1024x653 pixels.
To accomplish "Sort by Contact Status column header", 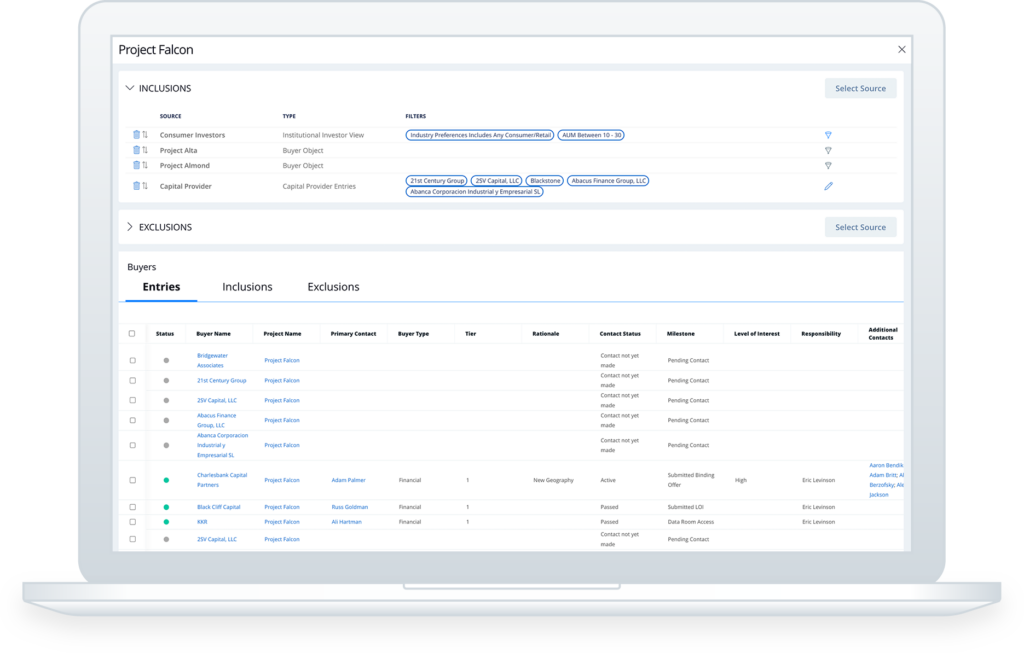I will (620, 334).
